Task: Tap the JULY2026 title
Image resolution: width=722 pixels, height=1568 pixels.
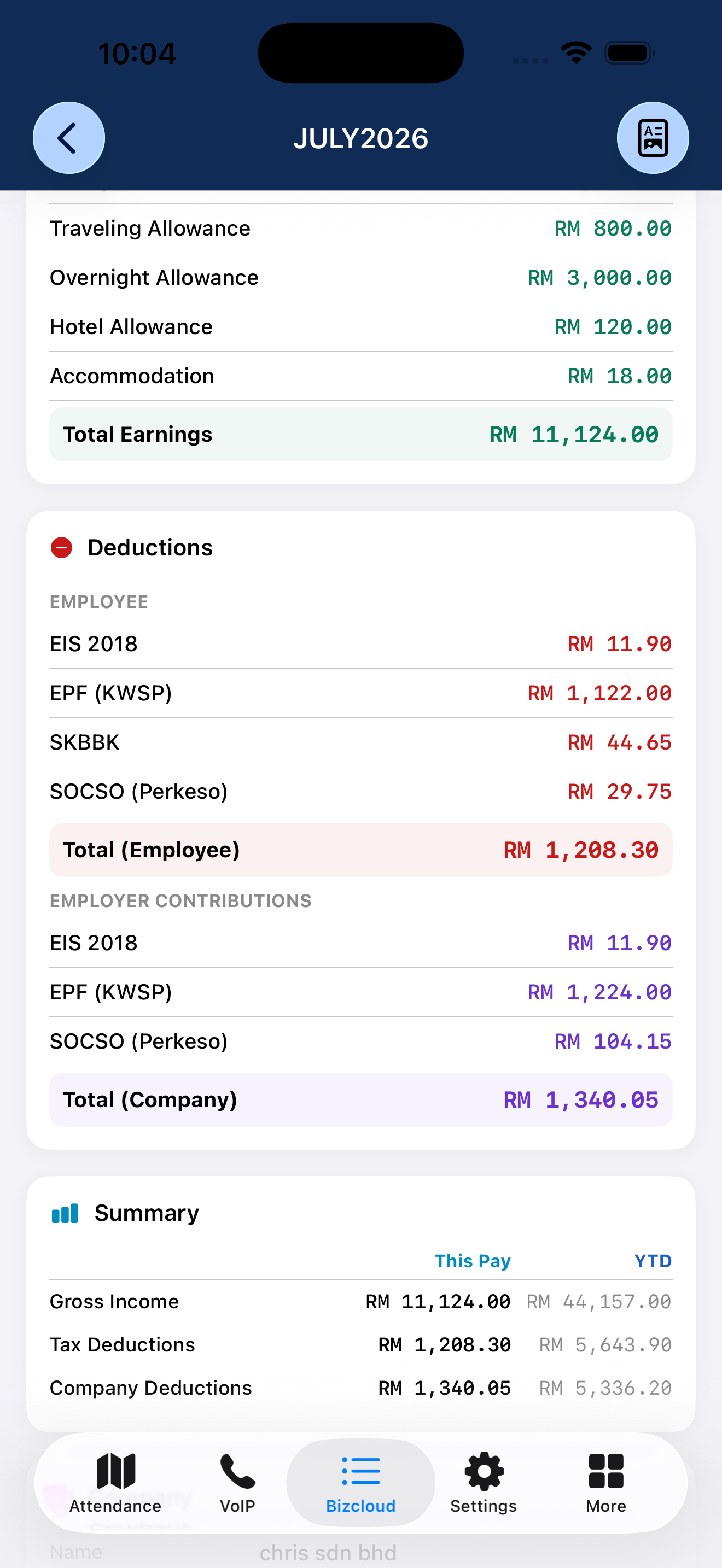Action: tap(361, 139)
